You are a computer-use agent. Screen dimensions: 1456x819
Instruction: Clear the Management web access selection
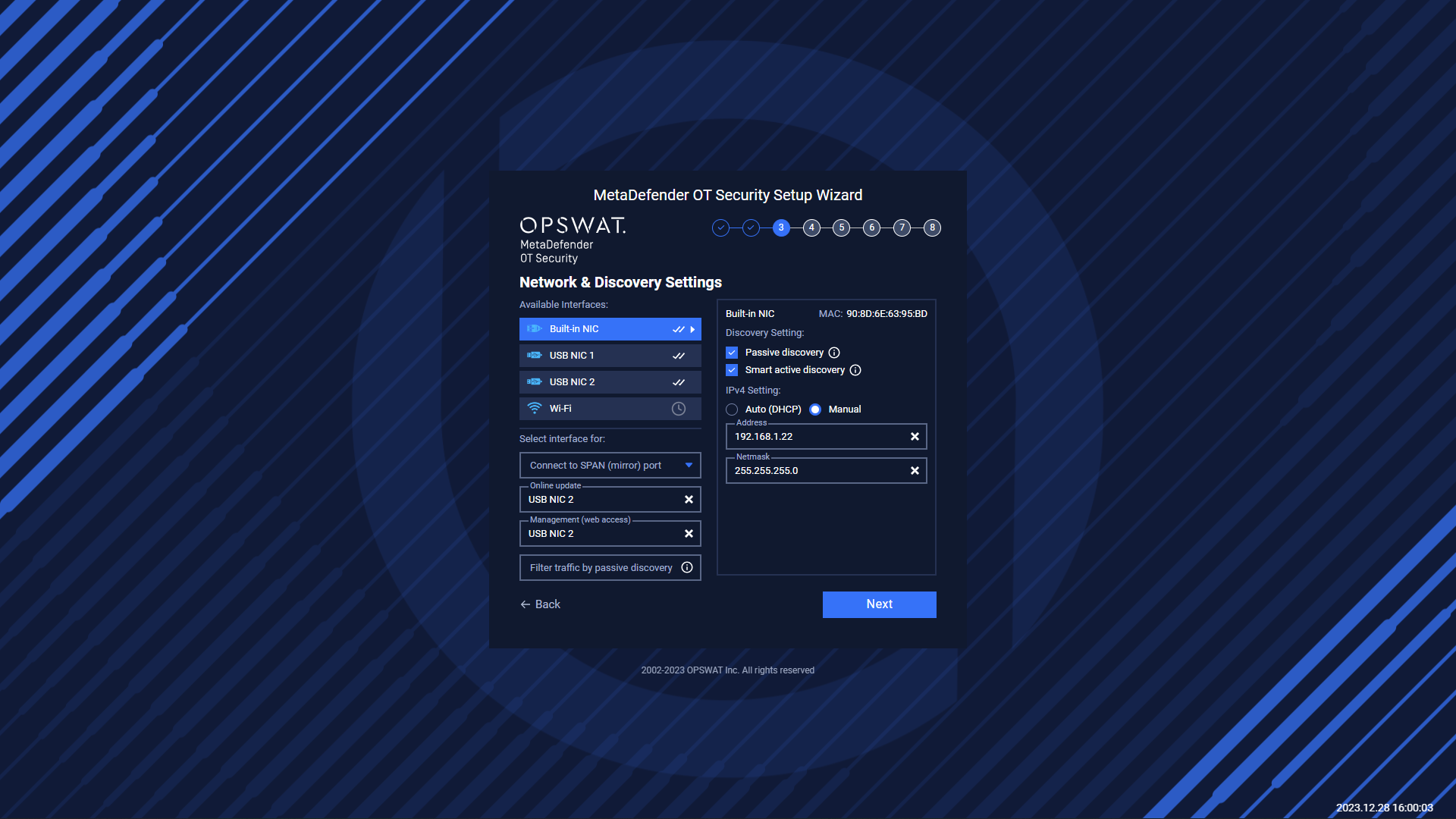tap(689, 534)
